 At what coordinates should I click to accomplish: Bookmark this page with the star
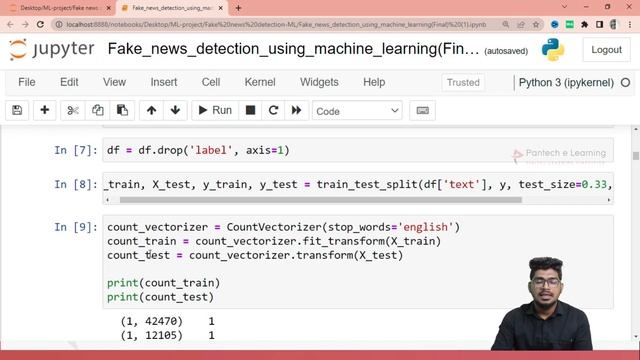(536, 24)
